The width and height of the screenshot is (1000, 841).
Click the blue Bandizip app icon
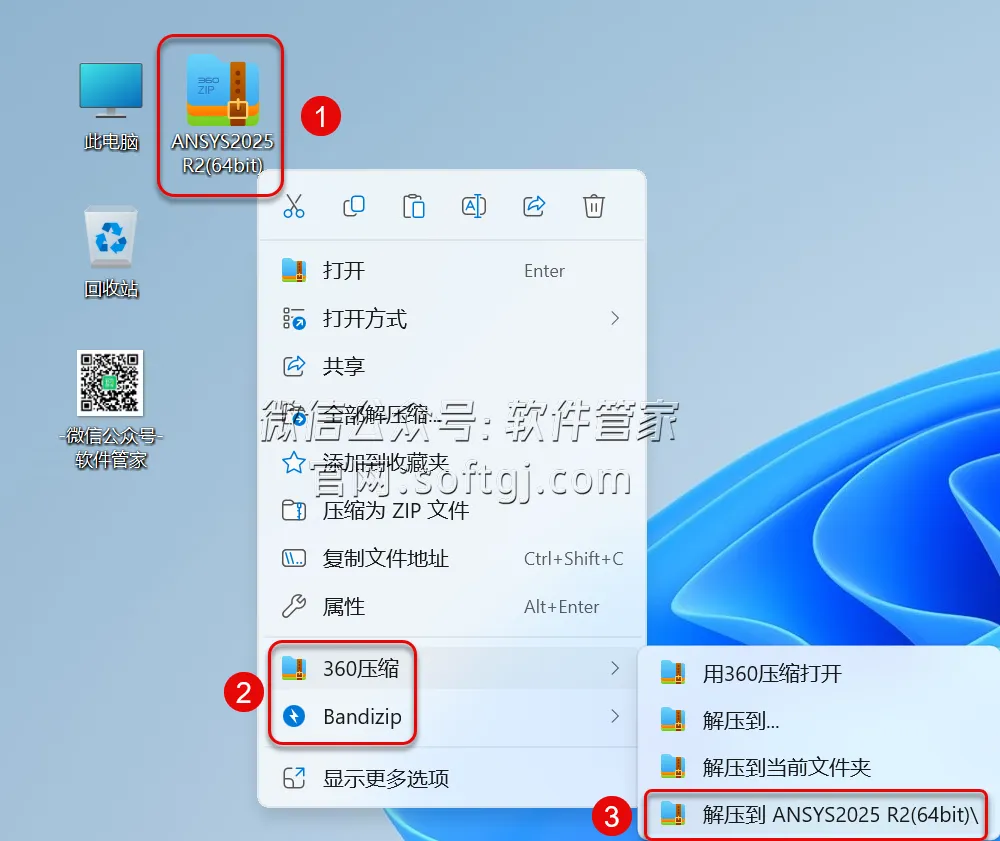(294, 716)
